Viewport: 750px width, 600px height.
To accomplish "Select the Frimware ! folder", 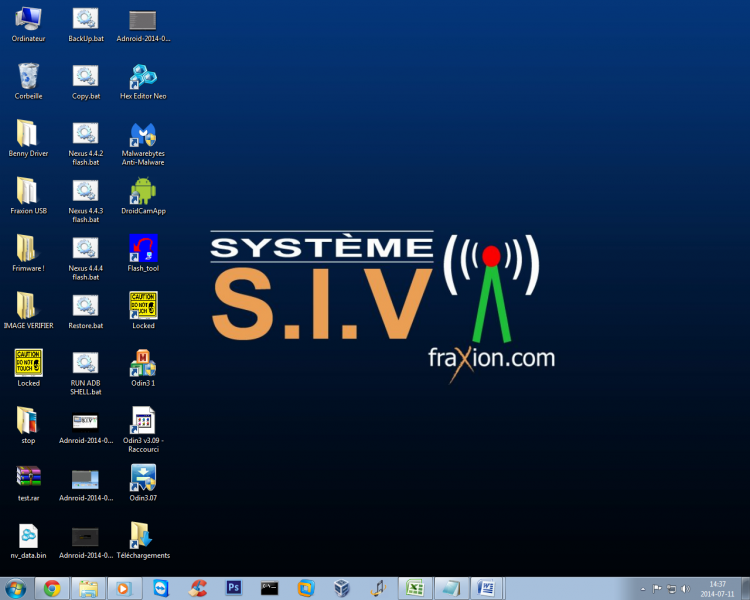I will (28, 254).
